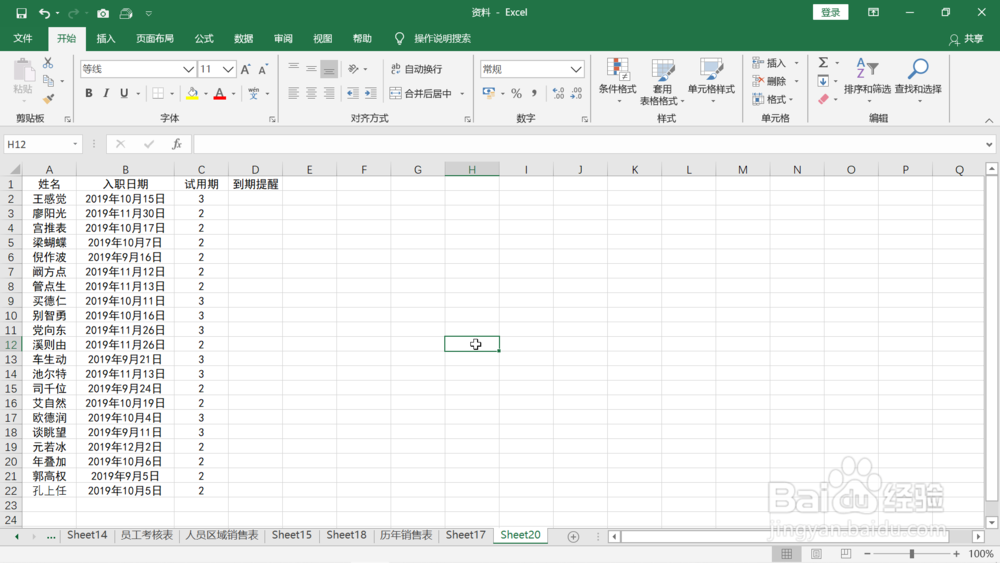Open Find and Select magnifier menu
The image size is (1000, 563).
point(918,81)
